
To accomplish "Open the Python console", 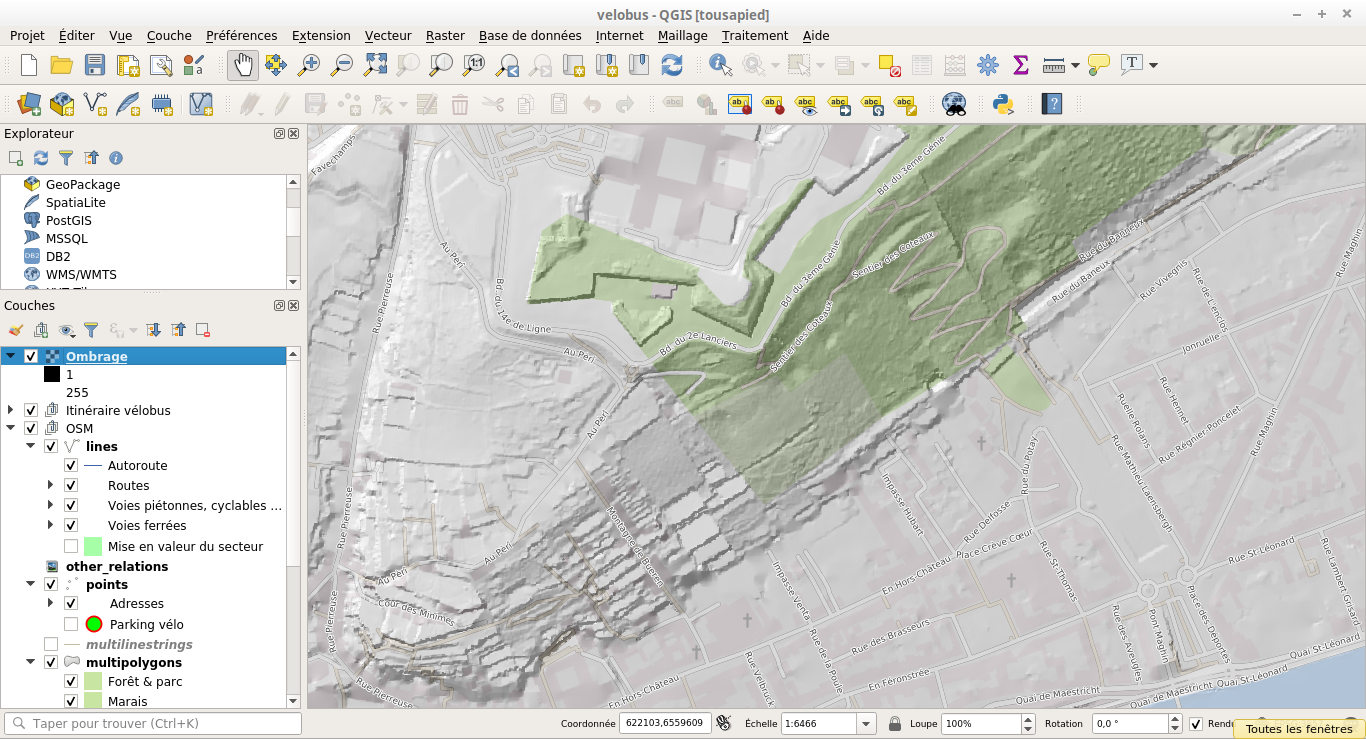I will pos(1003,104).
